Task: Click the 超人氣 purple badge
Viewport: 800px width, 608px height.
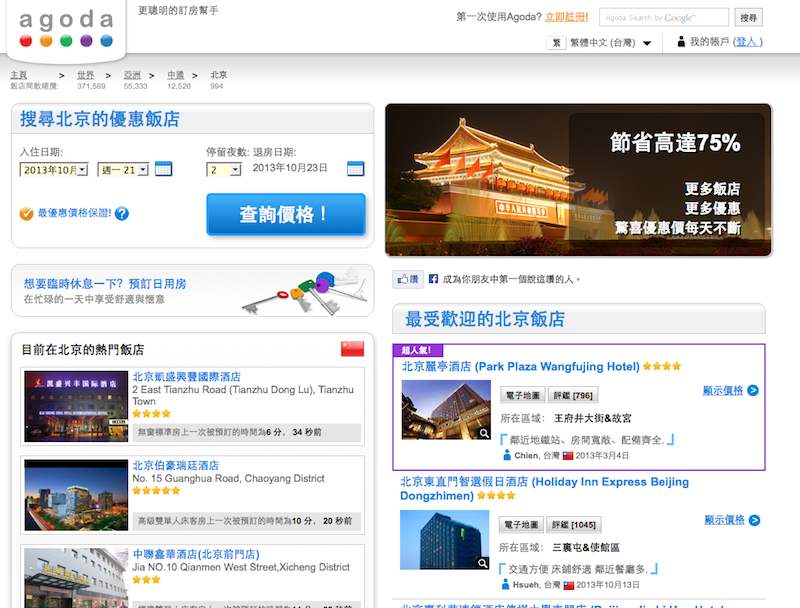Action: pos(417,350)
